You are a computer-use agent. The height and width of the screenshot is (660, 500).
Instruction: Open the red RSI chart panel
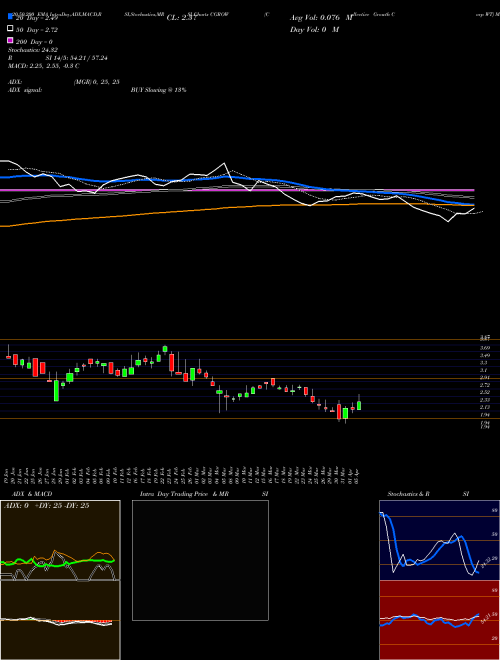(x=439, y=620)
